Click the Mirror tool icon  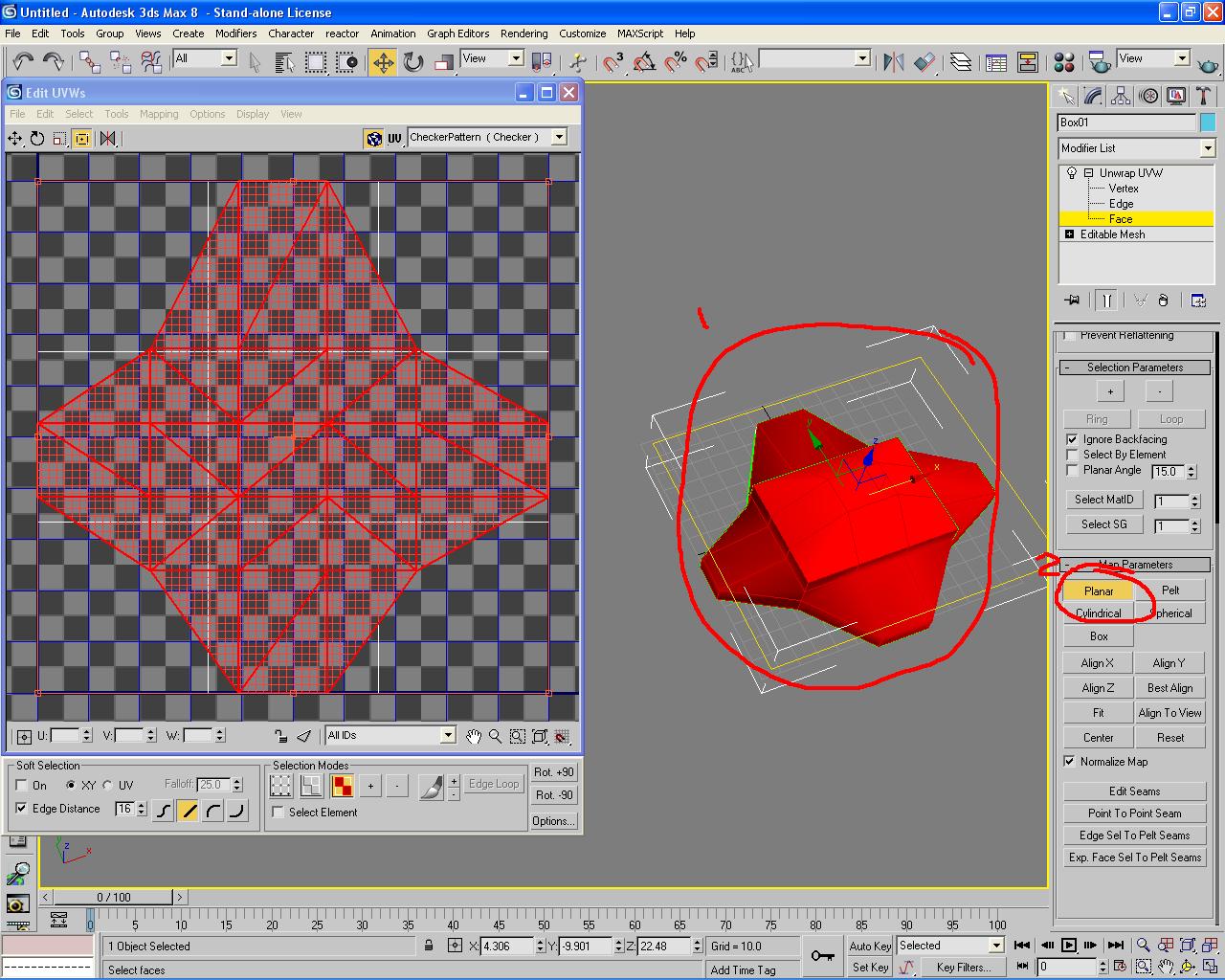[x=894, y=63]
